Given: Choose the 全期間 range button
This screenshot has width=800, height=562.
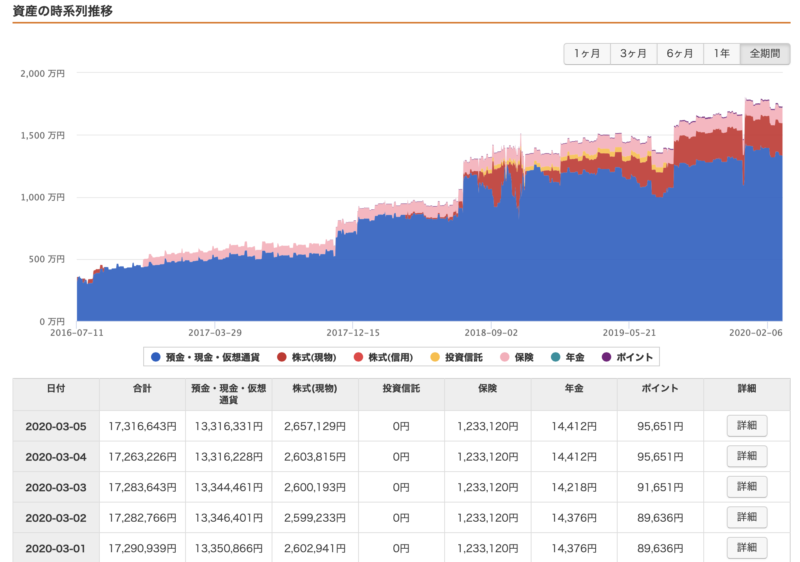Looking at the screenshot, I should coord(765,54).
